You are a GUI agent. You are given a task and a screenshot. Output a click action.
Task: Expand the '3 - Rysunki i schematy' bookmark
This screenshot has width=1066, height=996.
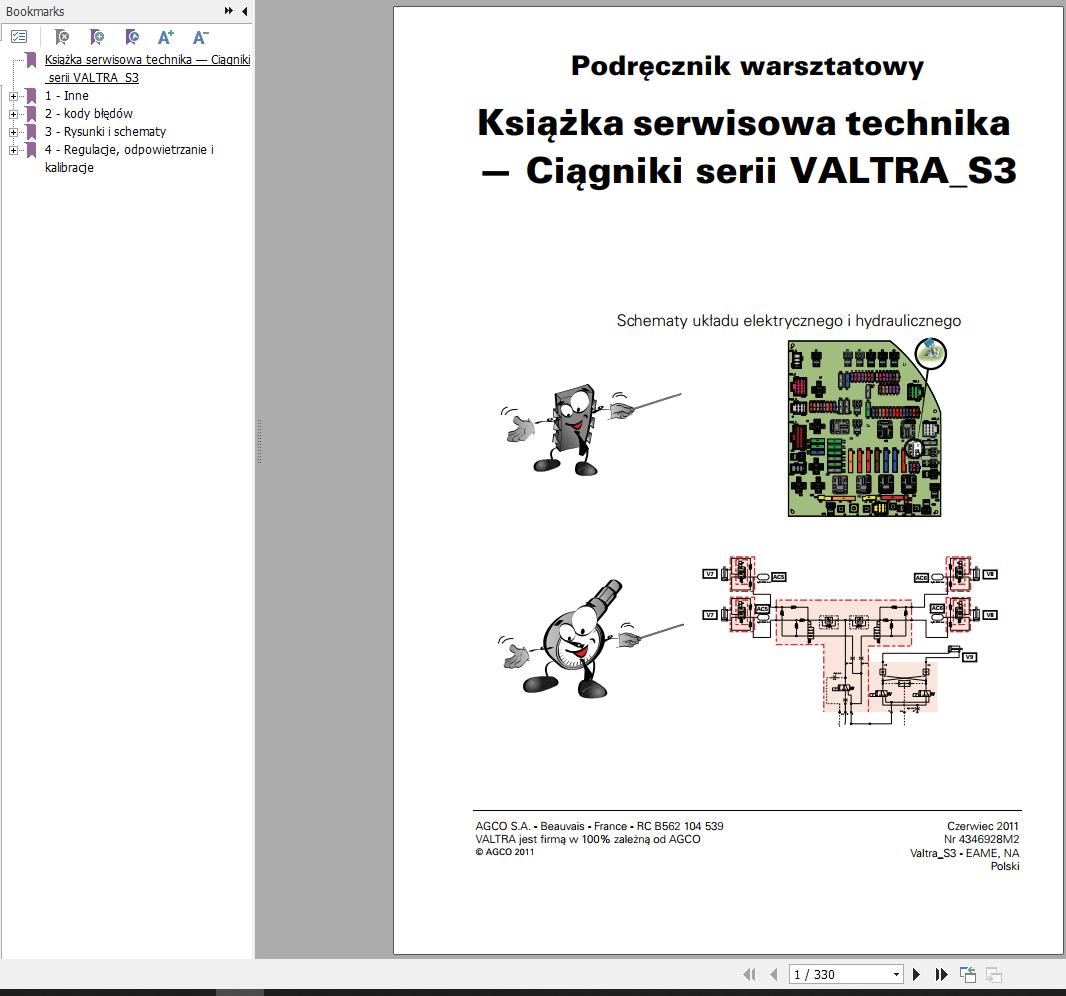[13, 132]
